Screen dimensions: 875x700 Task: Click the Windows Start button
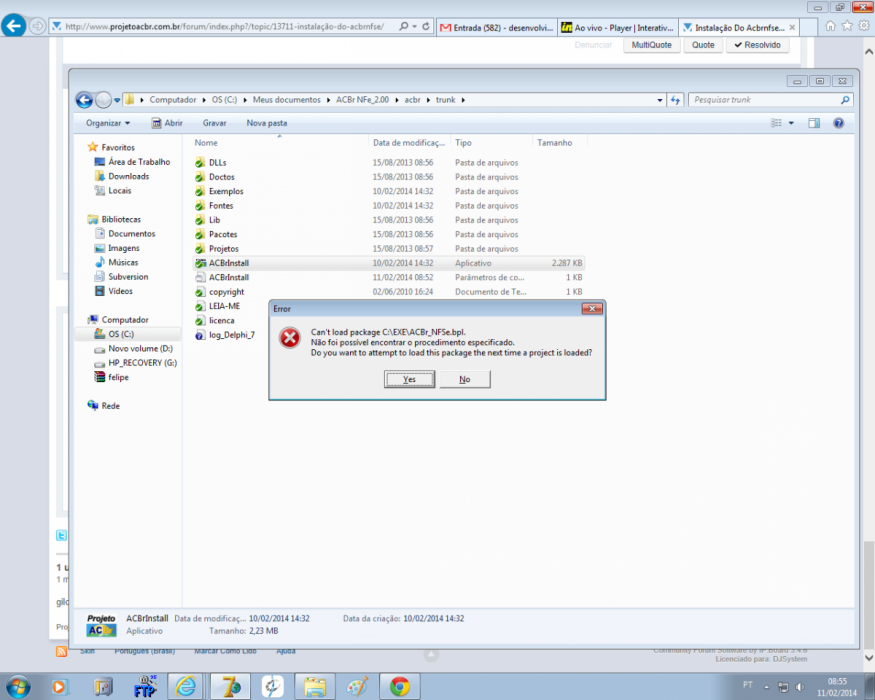[18, 687]
